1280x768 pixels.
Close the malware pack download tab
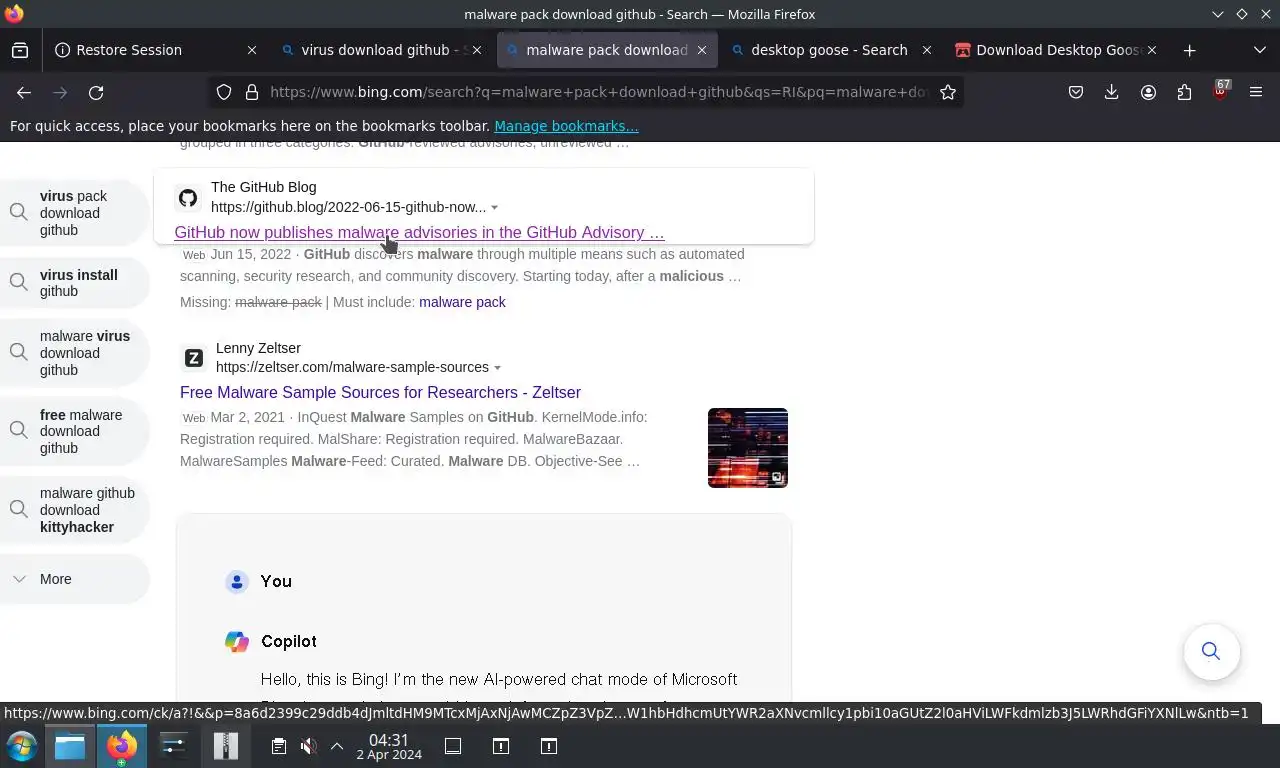click(702, 50)
